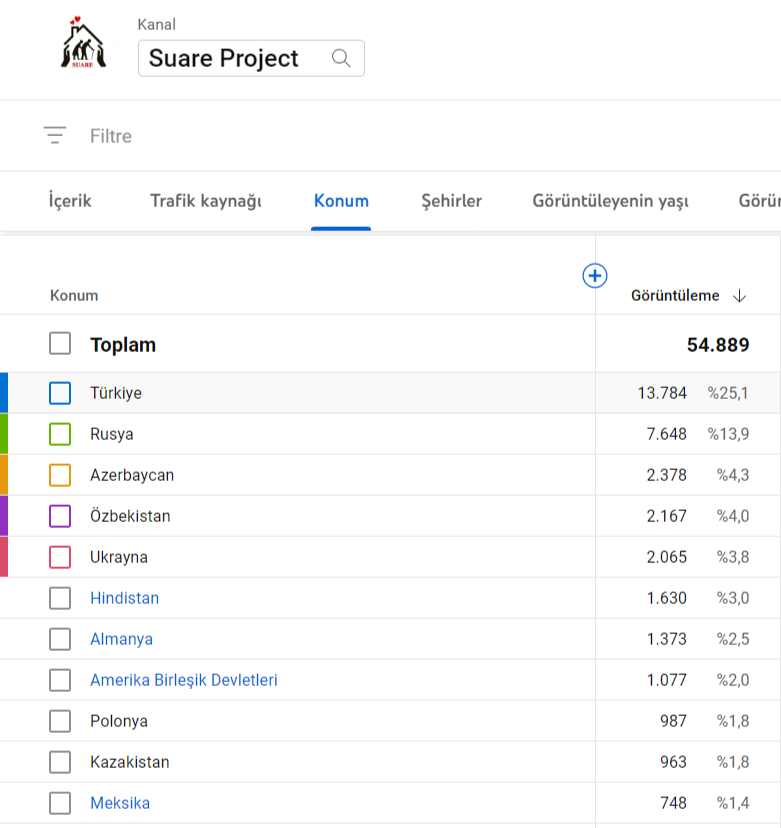Screen dimensions: 781x828
Task: Click the filter lines icon
Action: point(55,135)
